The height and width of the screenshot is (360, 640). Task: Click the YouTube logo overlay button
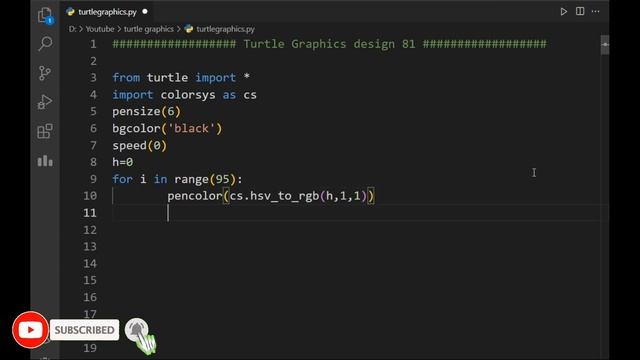point(30,330)
